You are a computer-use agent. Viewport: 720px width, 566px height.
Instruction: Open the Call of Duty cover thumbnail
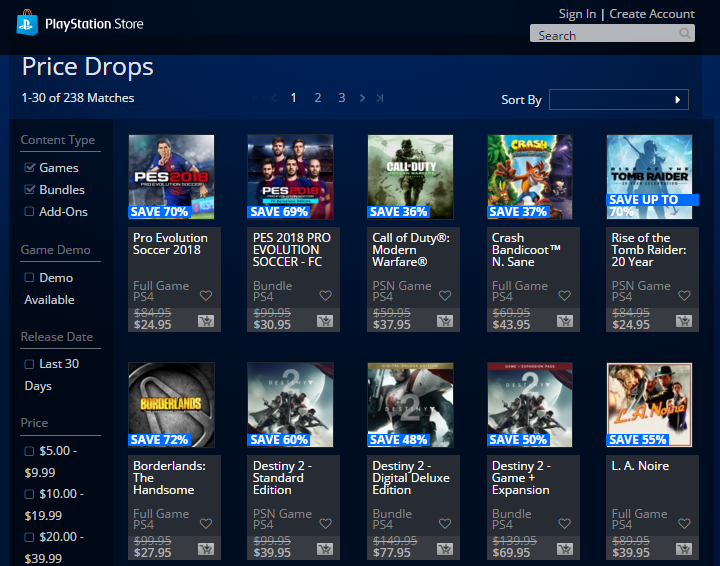pyautogui.click(x=410, y=177)
